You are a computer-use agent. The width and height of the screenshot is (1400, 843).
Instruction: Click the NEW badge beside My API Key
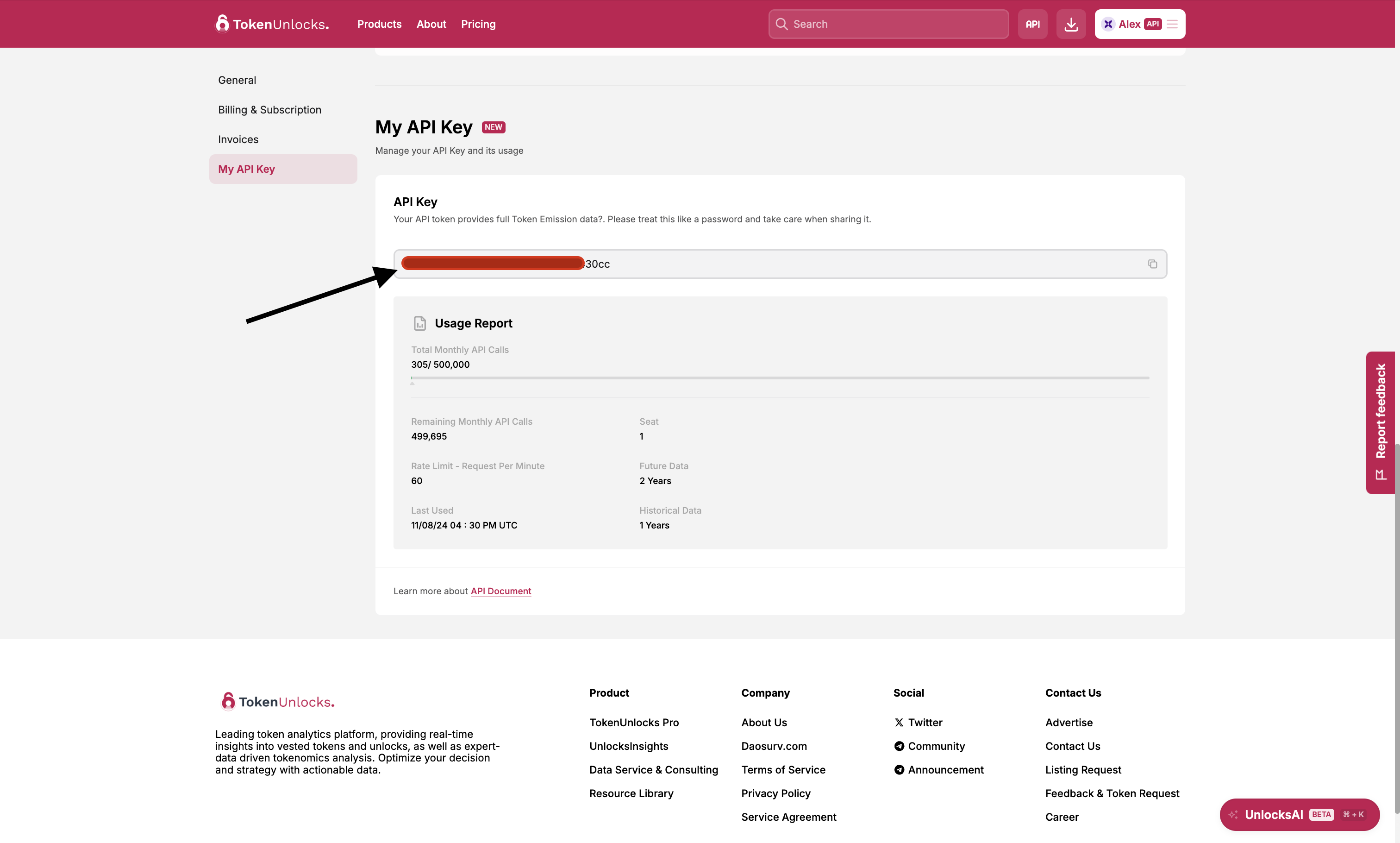click(x=494, y=127)
